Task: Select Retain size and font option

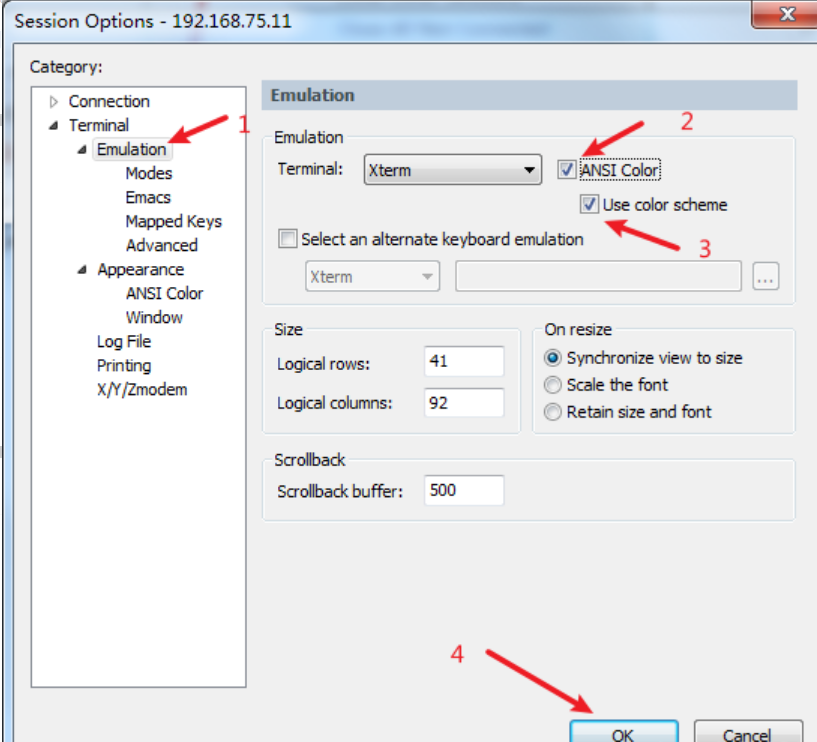Action: (x=552, y=412)
